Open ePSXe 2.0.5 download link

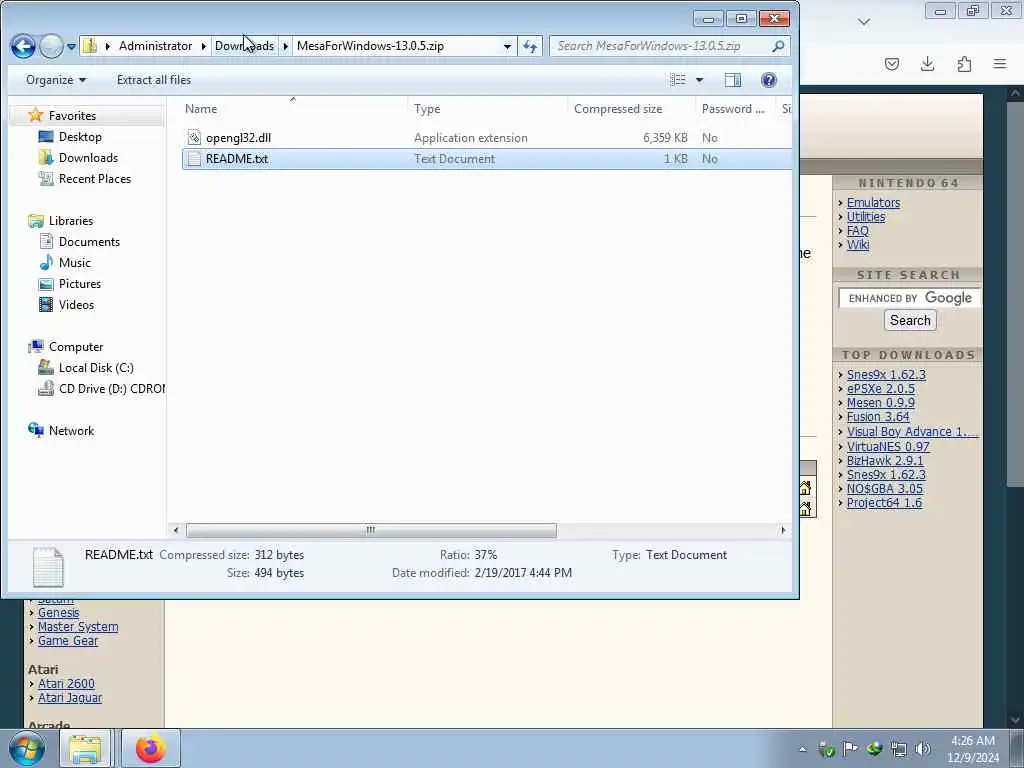pyautogui.click(x=881, y=389)
